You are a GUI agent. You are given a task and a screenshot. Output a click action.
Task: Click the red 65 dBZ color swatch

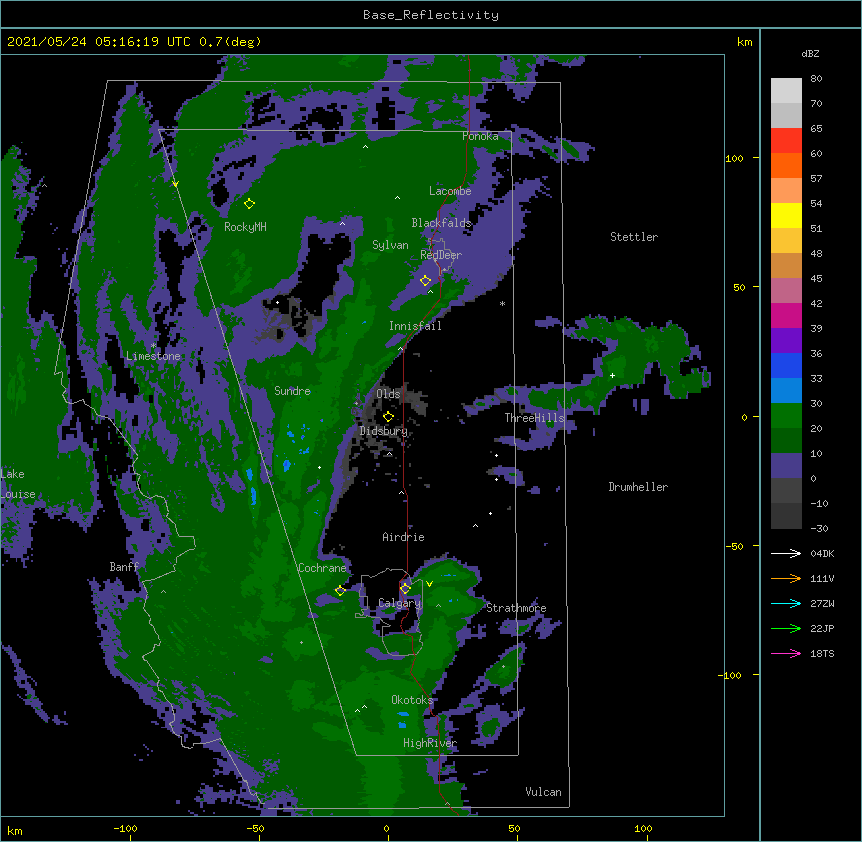pyautogui.click(x=786, y=141)
